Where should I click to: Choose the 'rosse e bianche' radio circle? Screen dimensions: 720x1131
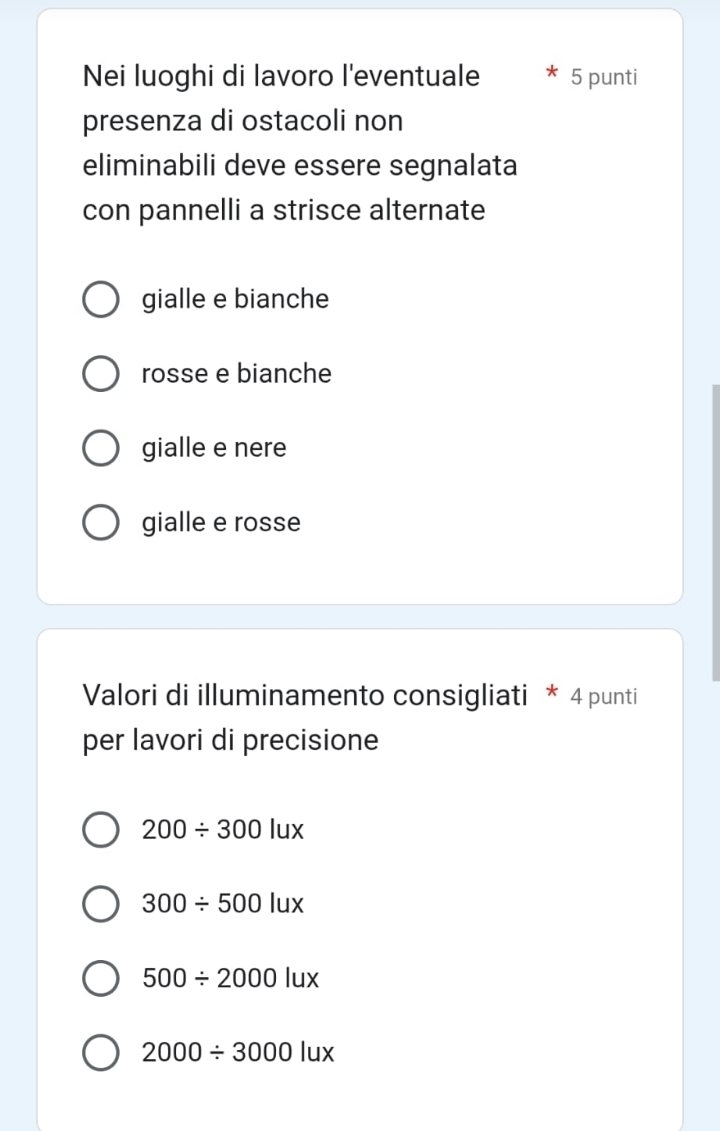[100, 374]
